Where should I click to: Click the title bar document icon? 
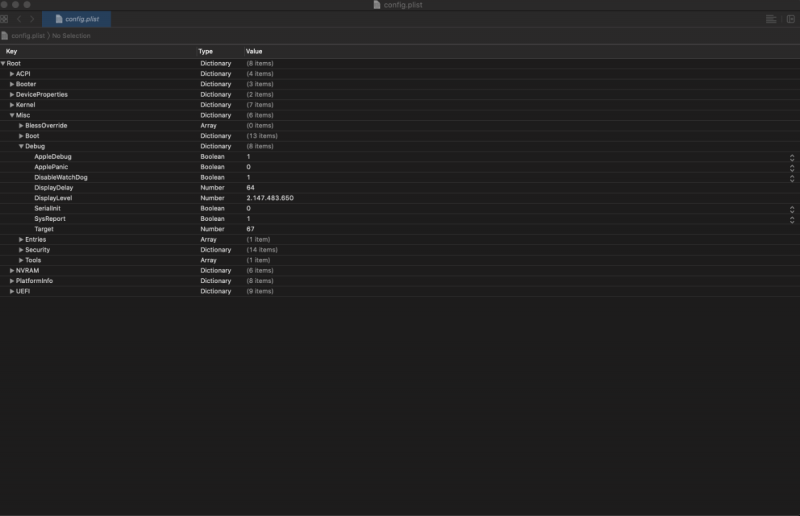[377, 5]
